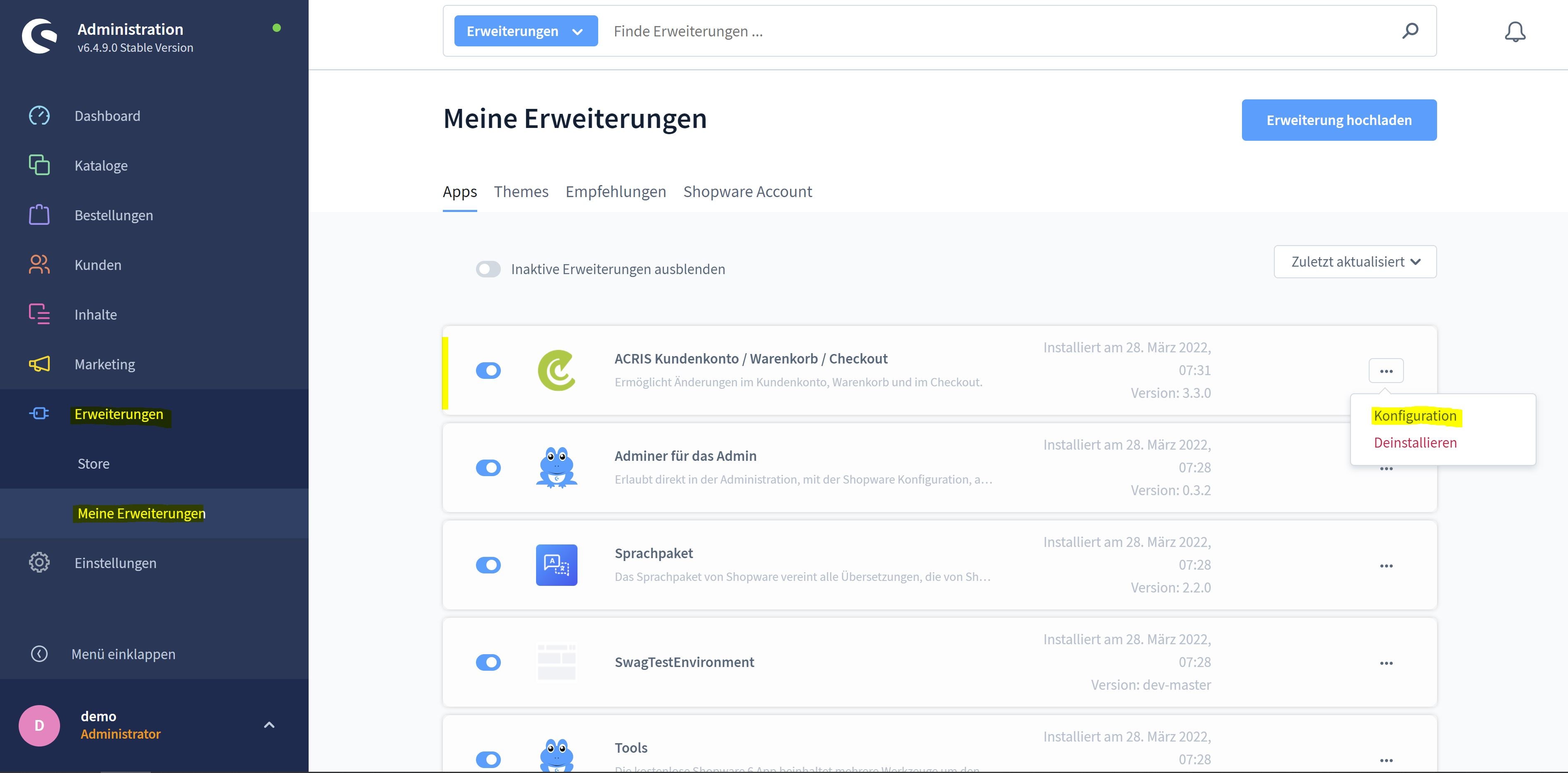Click Erweiterung hochladen button

point(1339,120)
